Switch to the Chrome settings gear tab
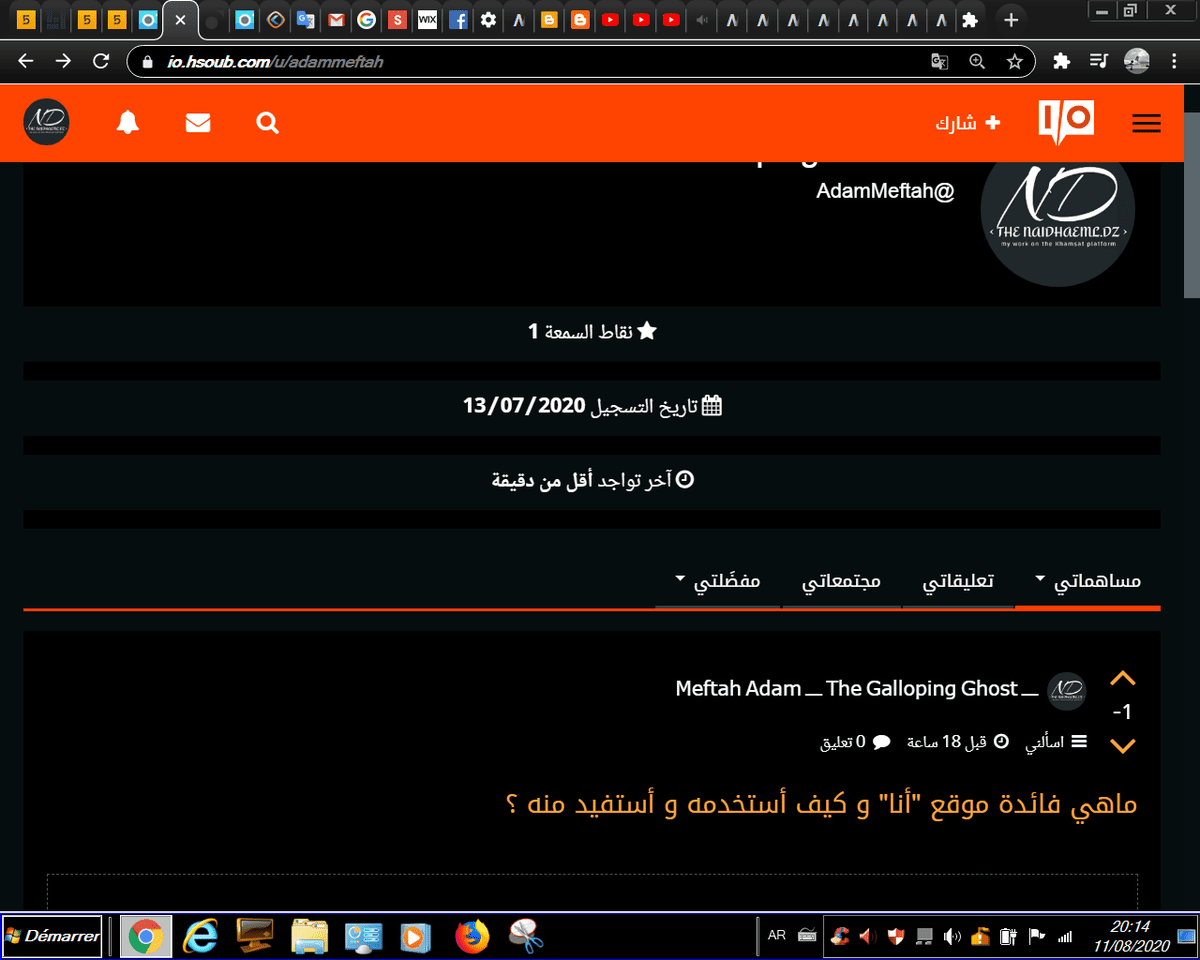 click(488, 19)
